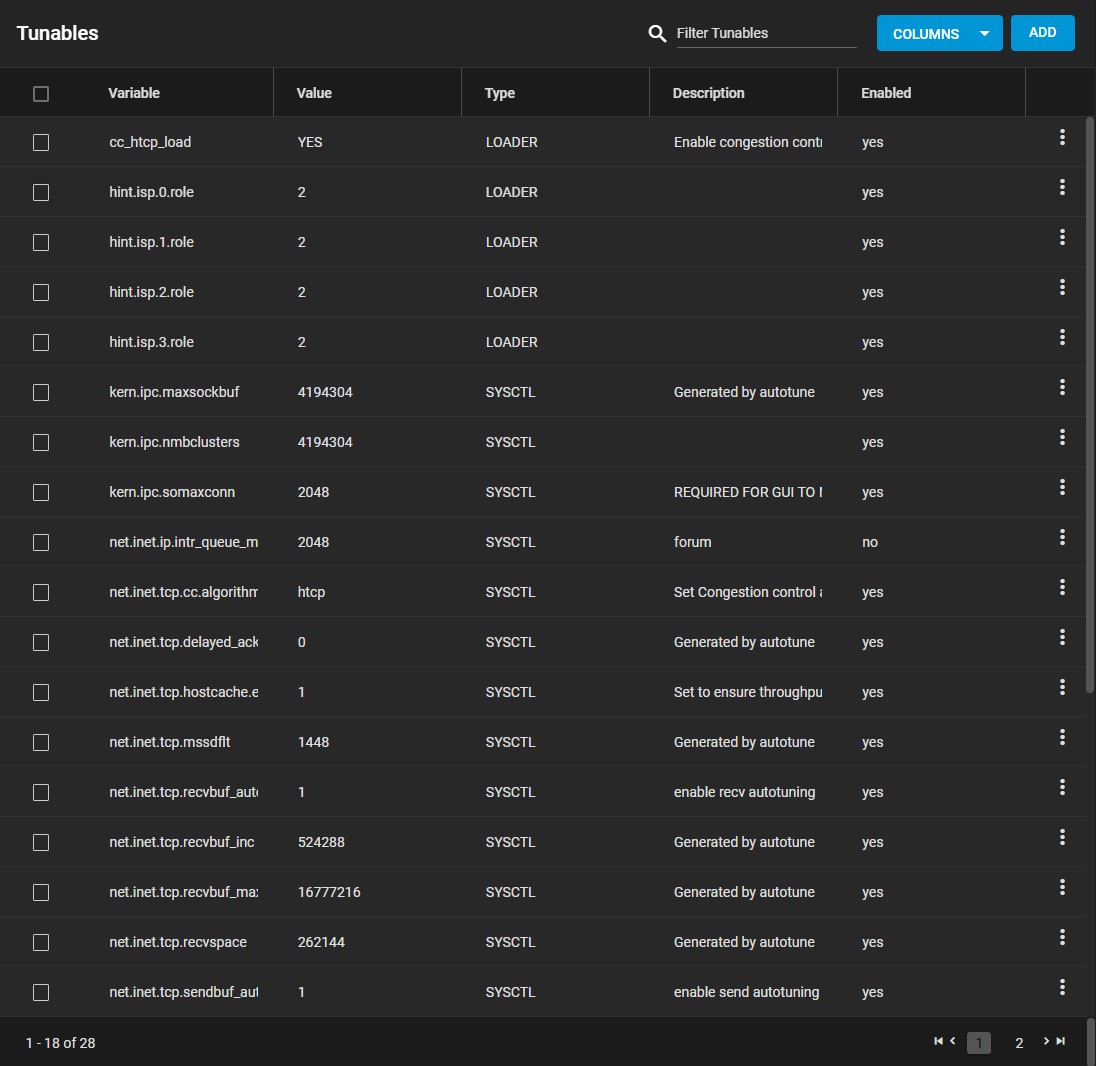
Task: Click the table vertical scrollbar
Action: coord(1089,405)
